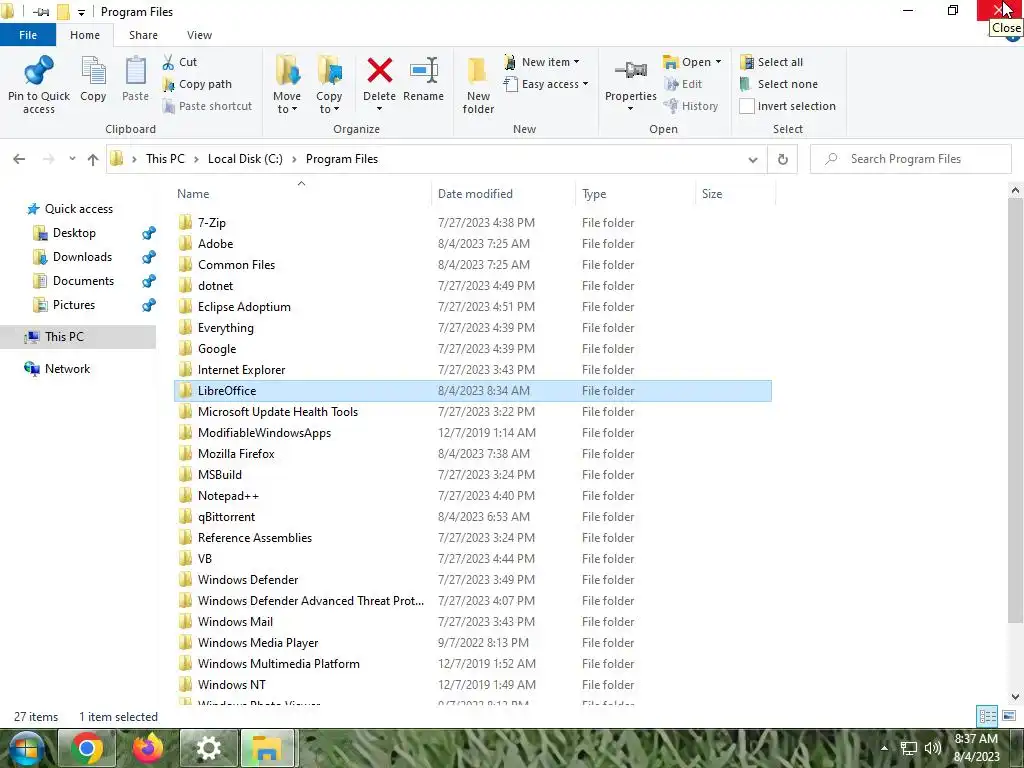Select Downloads in the navigation pane
The width and height of the screenshot is (1024, 768).
[x=82, y=257]
